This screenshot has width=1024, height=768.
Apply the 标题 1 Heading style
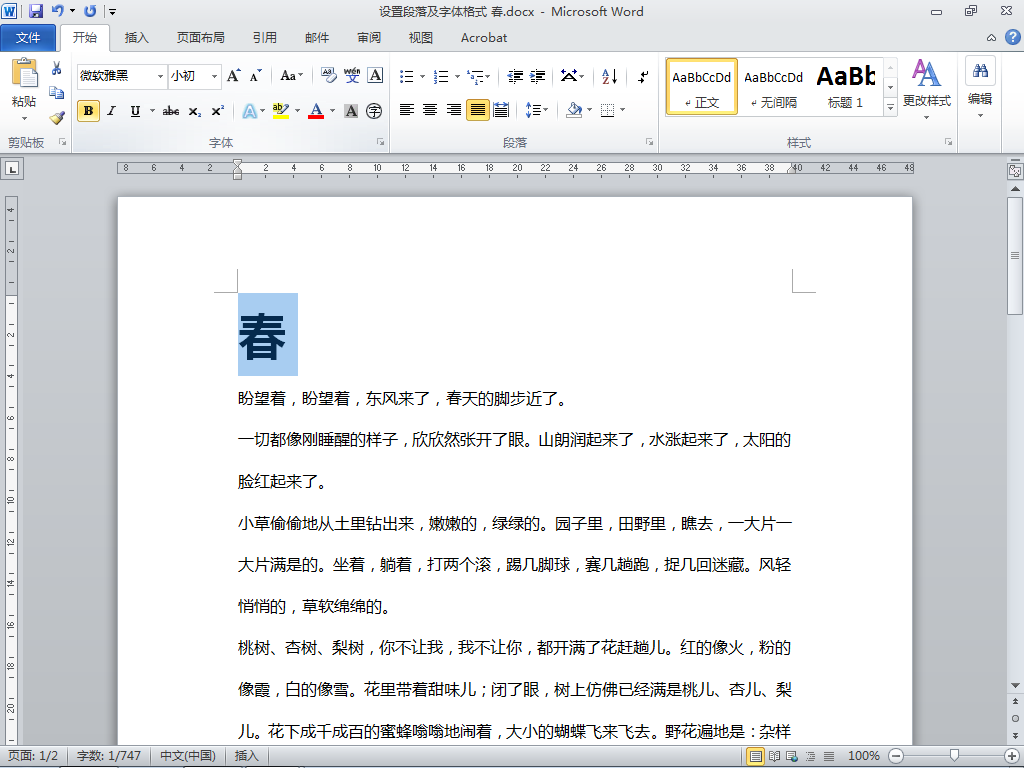coord(846,87)
